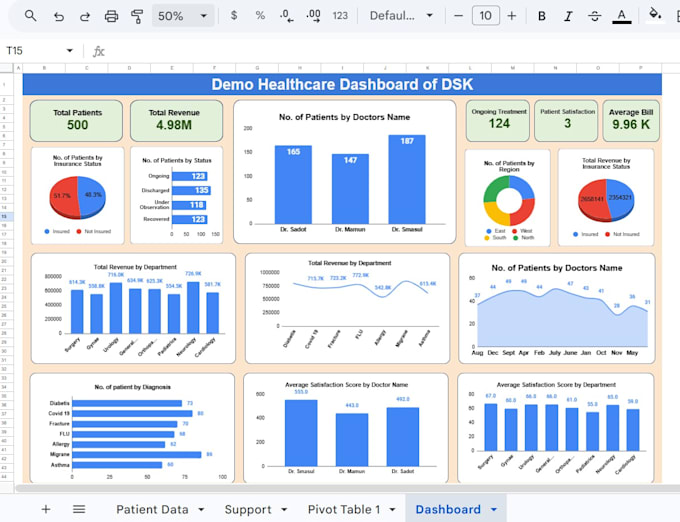Click the Dr. Mamun 147 bar

350,189
